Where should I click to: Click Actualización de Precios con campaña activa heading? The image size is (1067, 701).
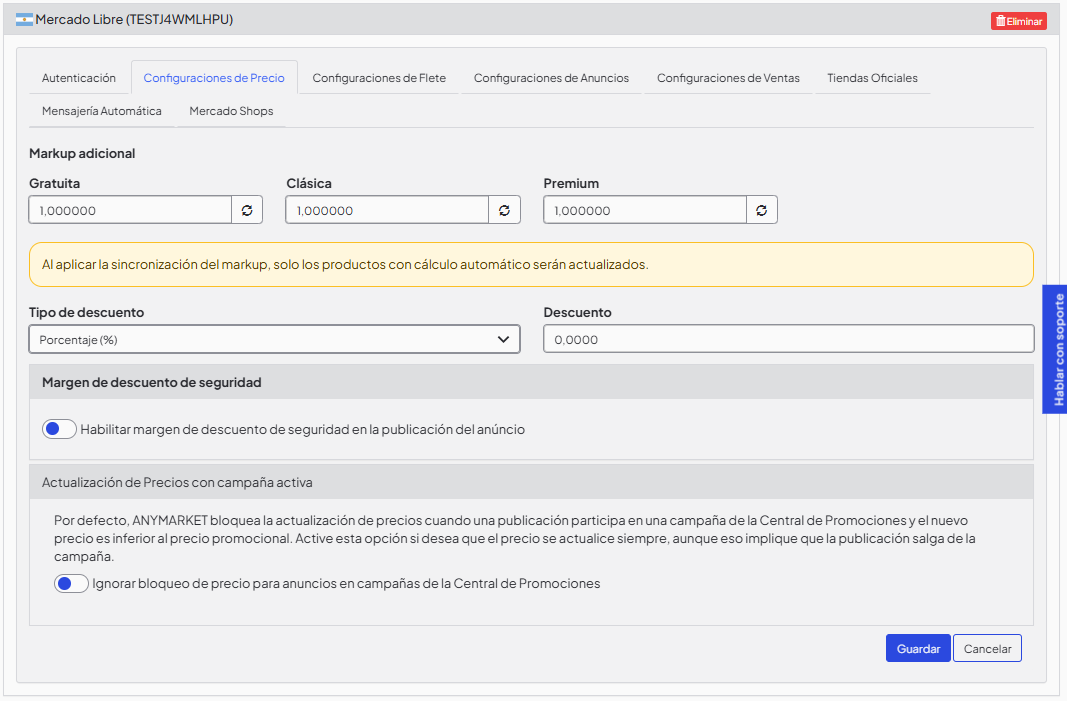(178, 483)
